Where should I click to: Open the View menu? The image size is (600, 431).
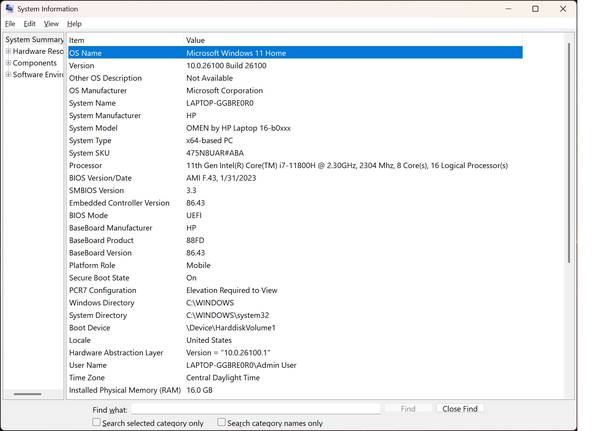coord(51,24)
